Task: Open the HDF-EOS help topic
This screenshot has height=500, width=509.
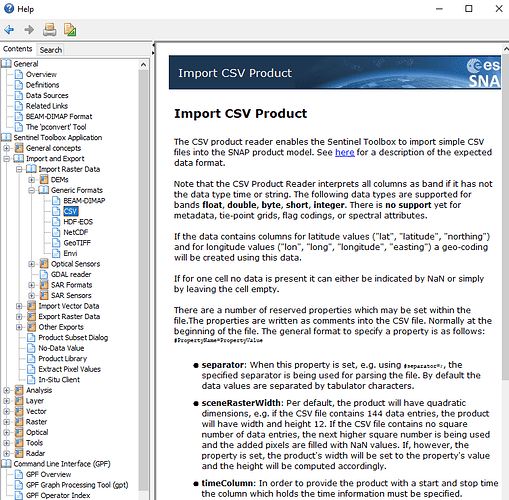Action: click(x=78, y=222)
